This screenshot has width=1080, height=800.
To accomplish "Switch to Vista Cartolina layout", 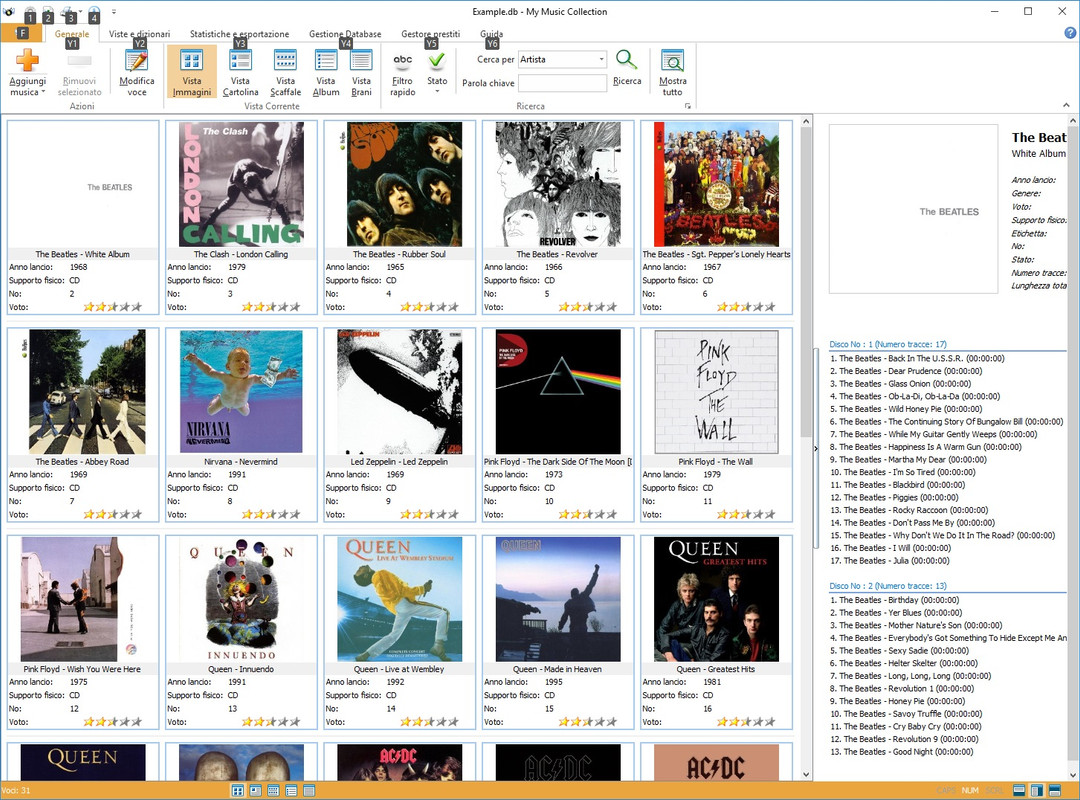I will point(240,73).
